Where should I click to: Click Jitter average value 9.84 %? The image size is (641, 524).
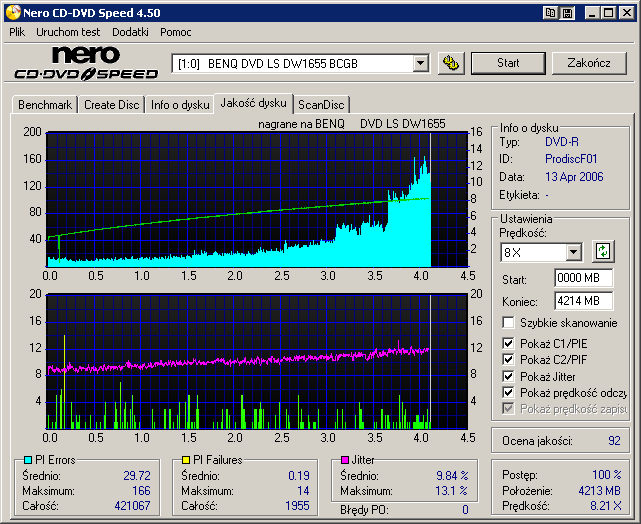[452, 475]
